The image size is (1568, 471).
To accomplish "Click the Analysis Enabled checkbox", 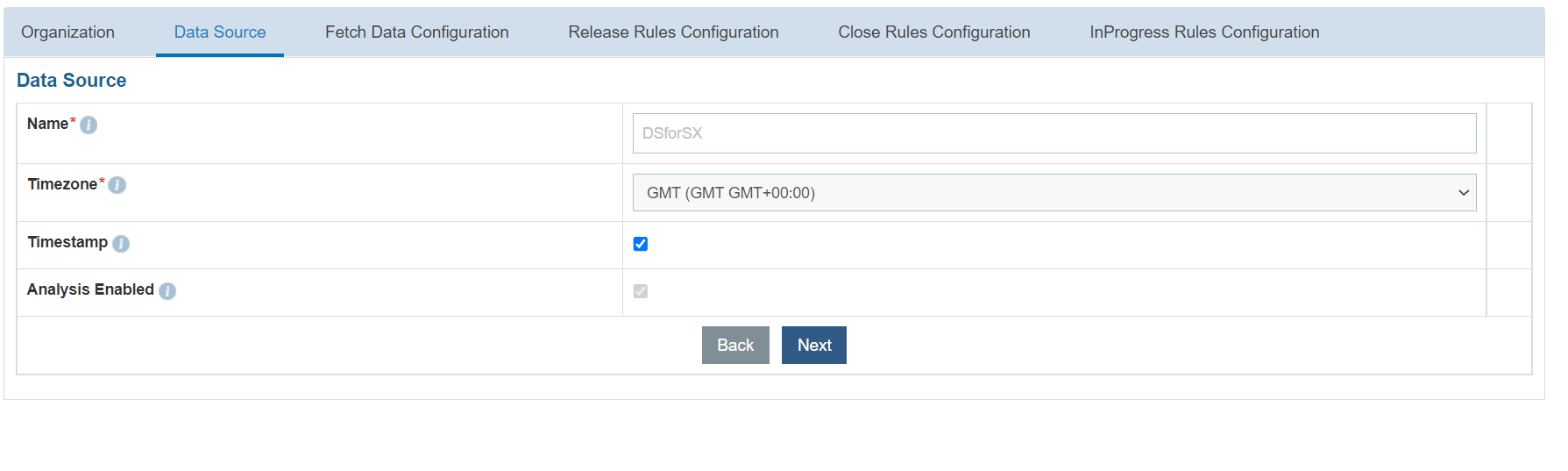I will (641, 291).
